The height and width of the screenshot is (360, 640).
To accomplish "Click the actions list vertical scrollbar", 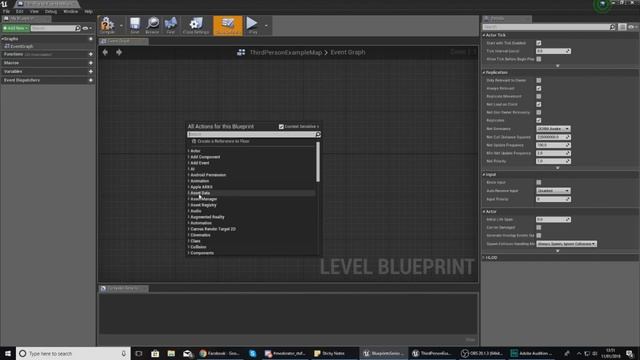I will coord(318,162).
